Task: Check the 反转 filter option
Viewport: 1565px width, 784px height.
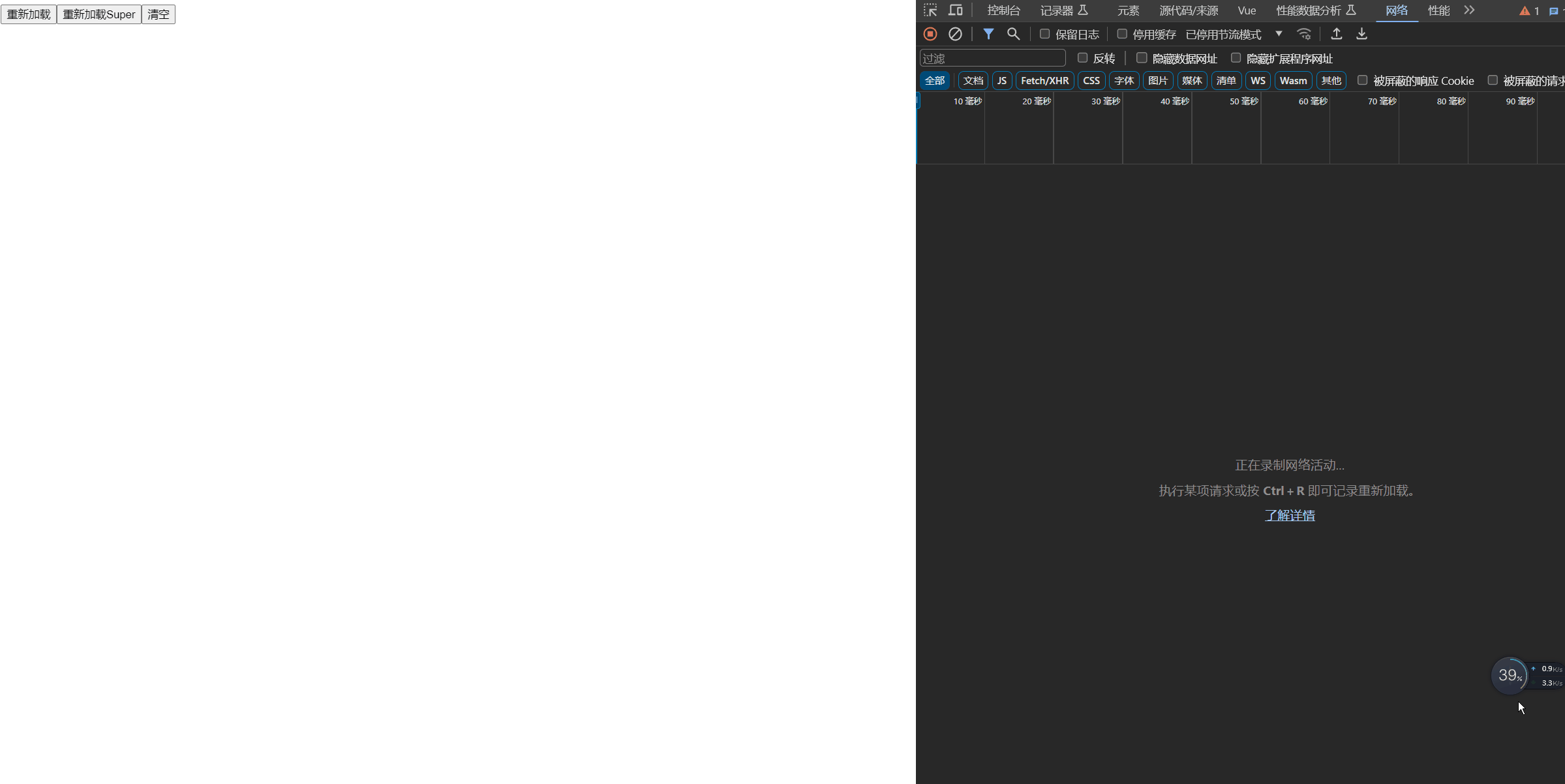Action: coord(1084,57)
